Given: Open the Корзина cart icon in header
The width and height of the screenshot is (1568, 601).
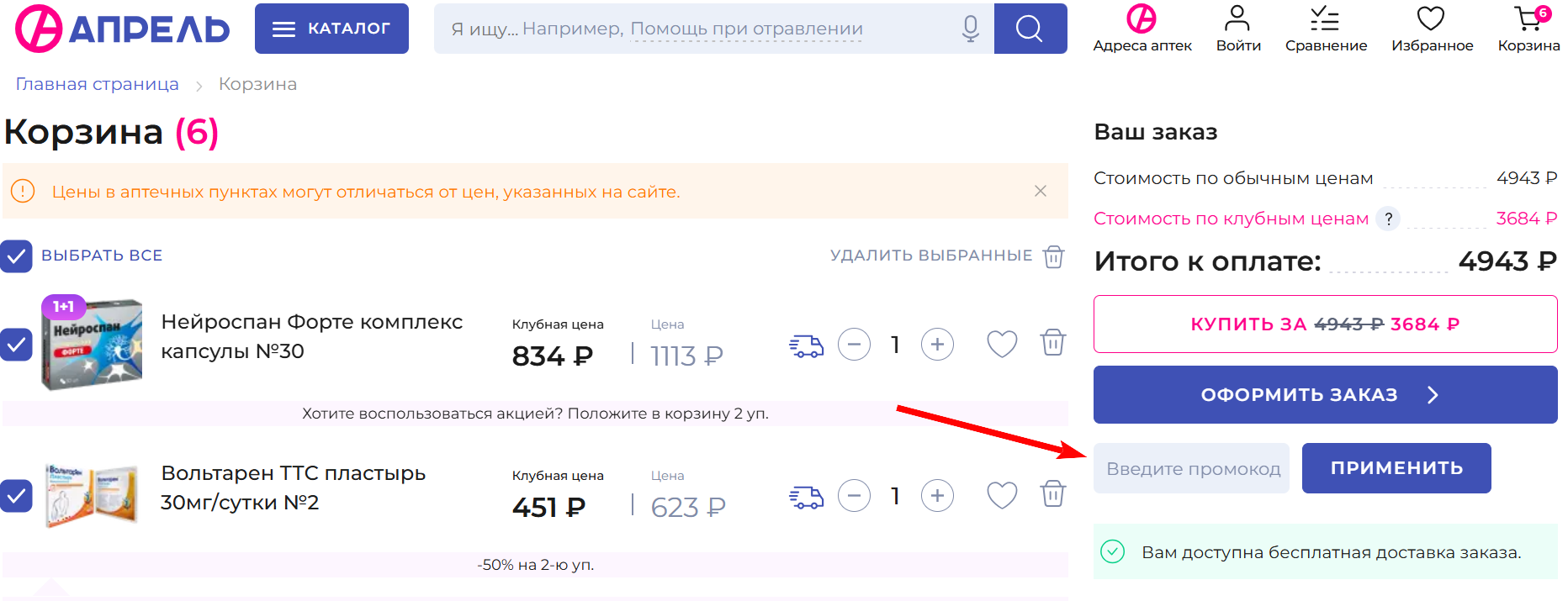Looking at the screenshot, I should point(1528,29).
